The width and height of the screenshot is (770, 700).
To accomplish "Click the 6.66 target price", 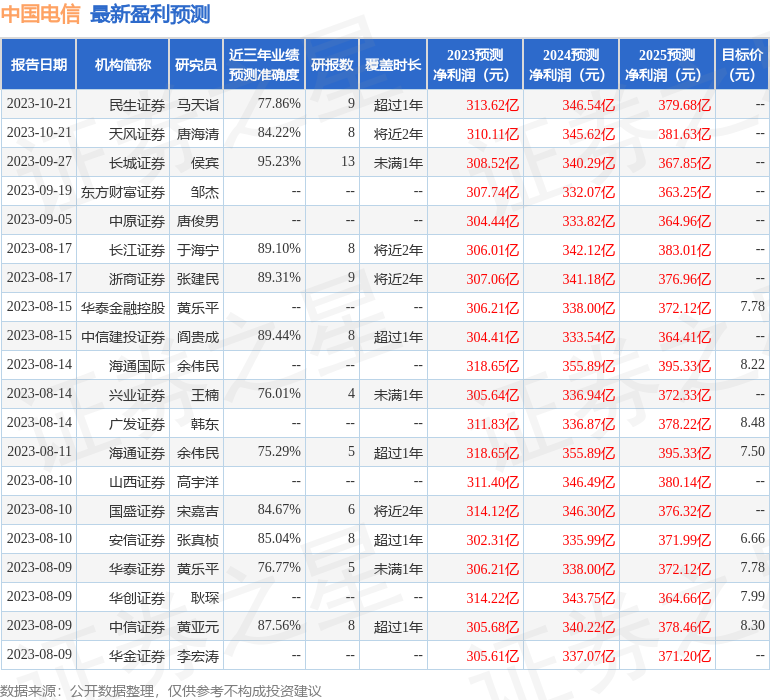I will click(752, 538).
